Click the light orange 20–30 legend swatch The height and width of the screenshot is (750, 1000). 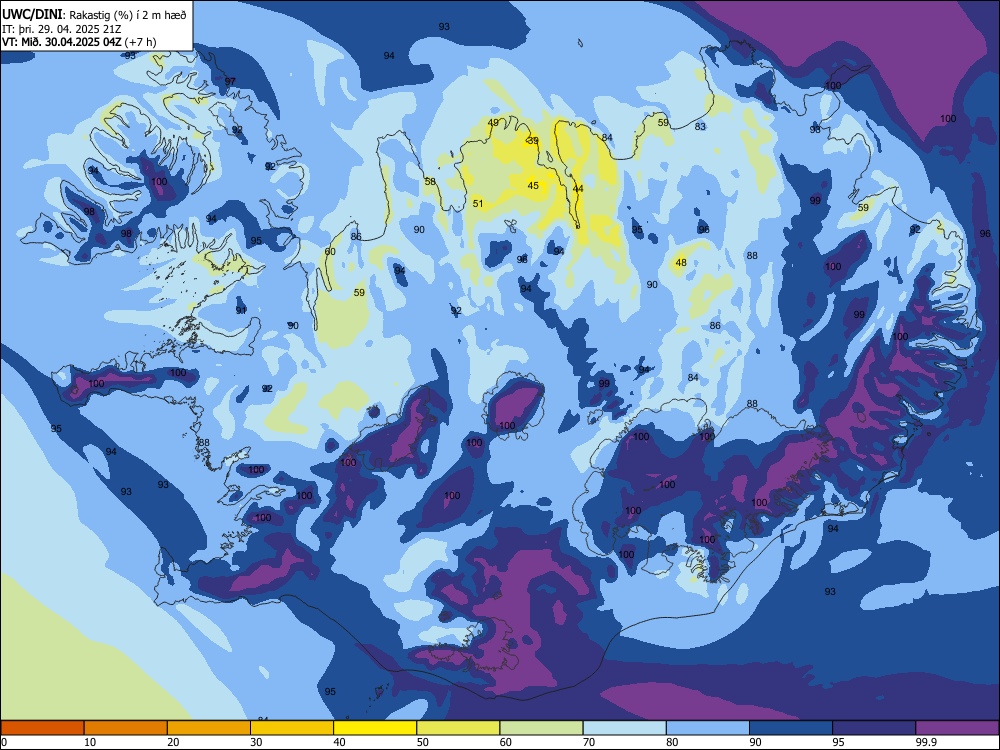[209, 728]
